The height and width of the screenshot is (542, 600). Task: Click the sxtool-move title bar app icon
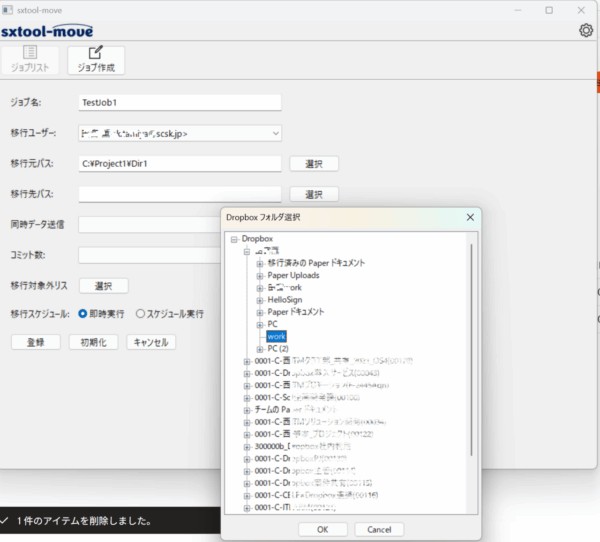[x=7, y=10]
